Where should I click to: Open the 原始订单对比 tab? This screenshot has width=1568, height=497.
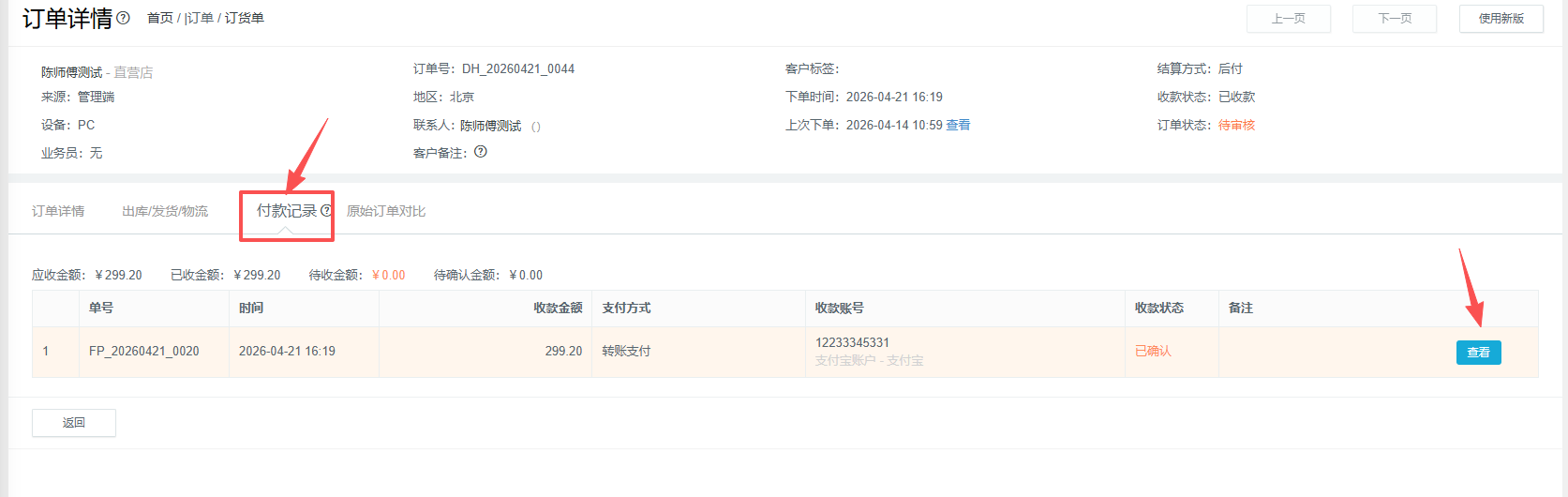tap(386, 211)
